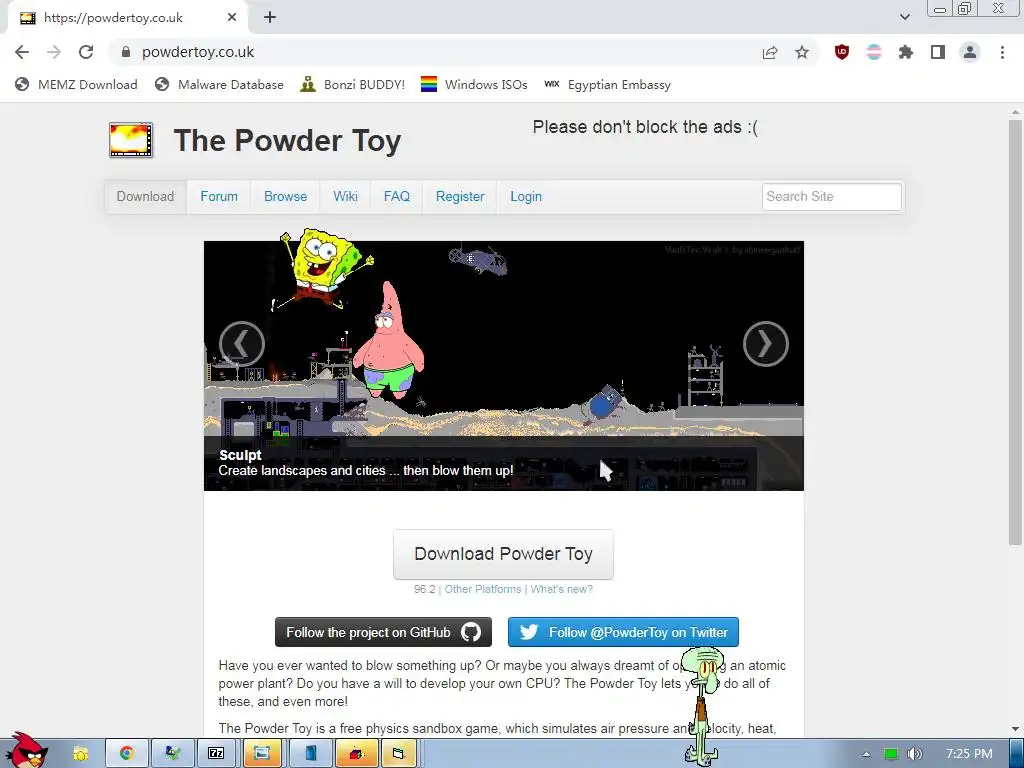Viewport: 1024px width, 768px height.
Task: Show previous slide in the carousel
Action: 242,344
